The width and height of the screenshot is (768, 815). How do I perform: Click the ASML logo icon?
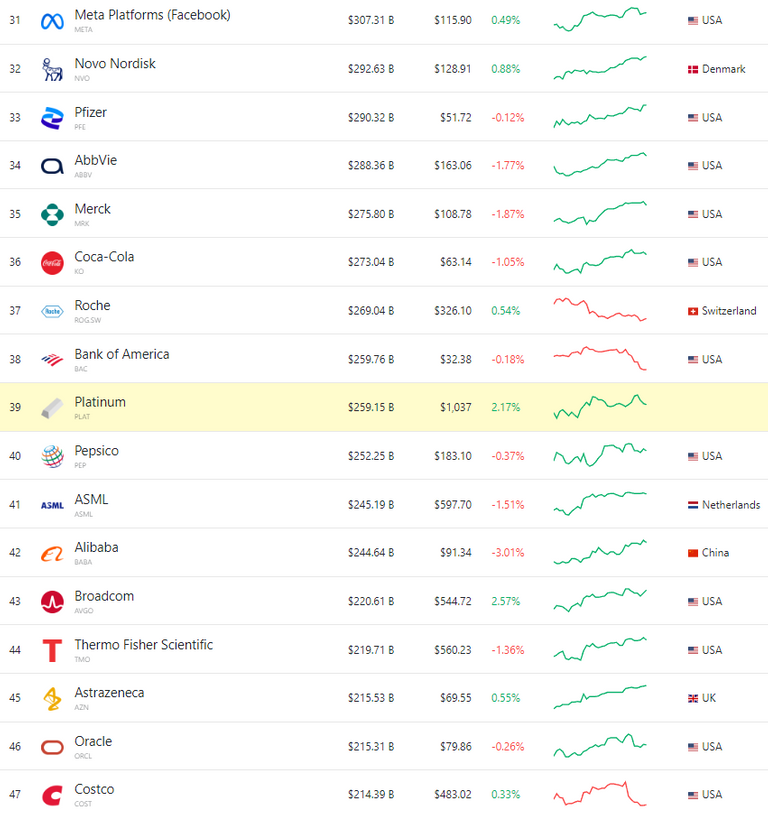click(x=52, y=505)
